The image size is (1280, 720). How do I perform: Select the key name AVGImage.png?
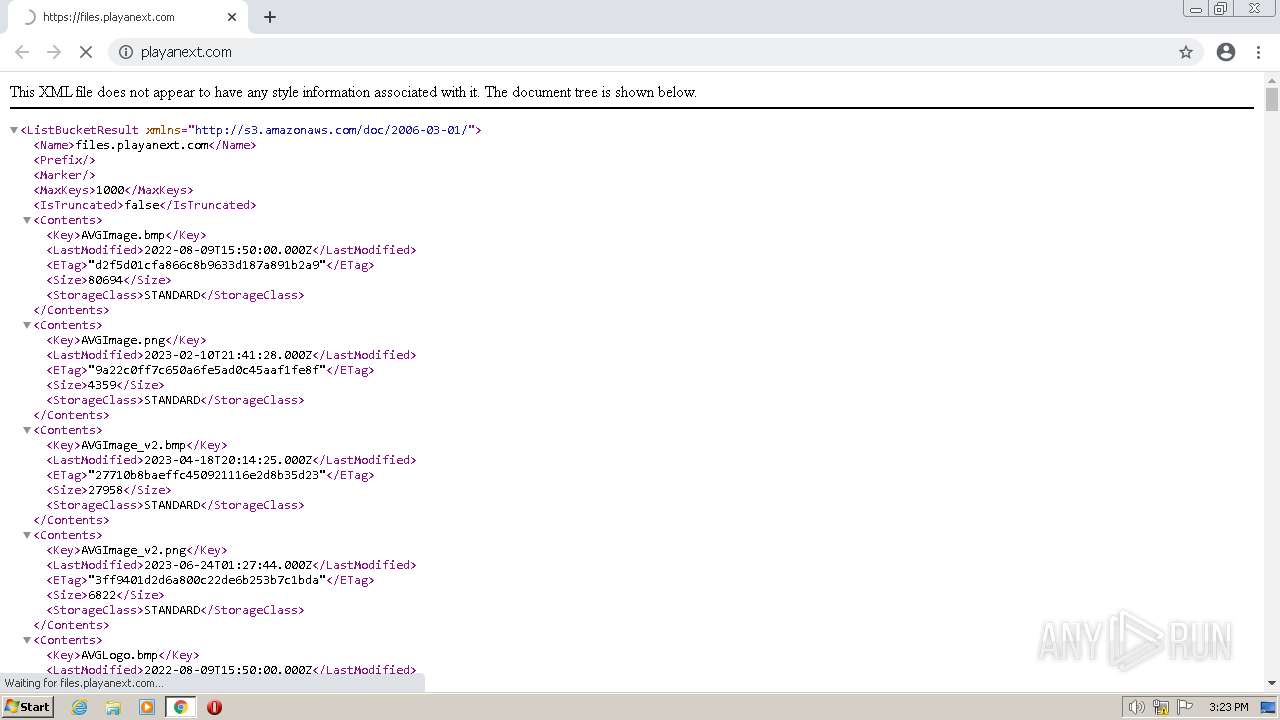[123, 340]
